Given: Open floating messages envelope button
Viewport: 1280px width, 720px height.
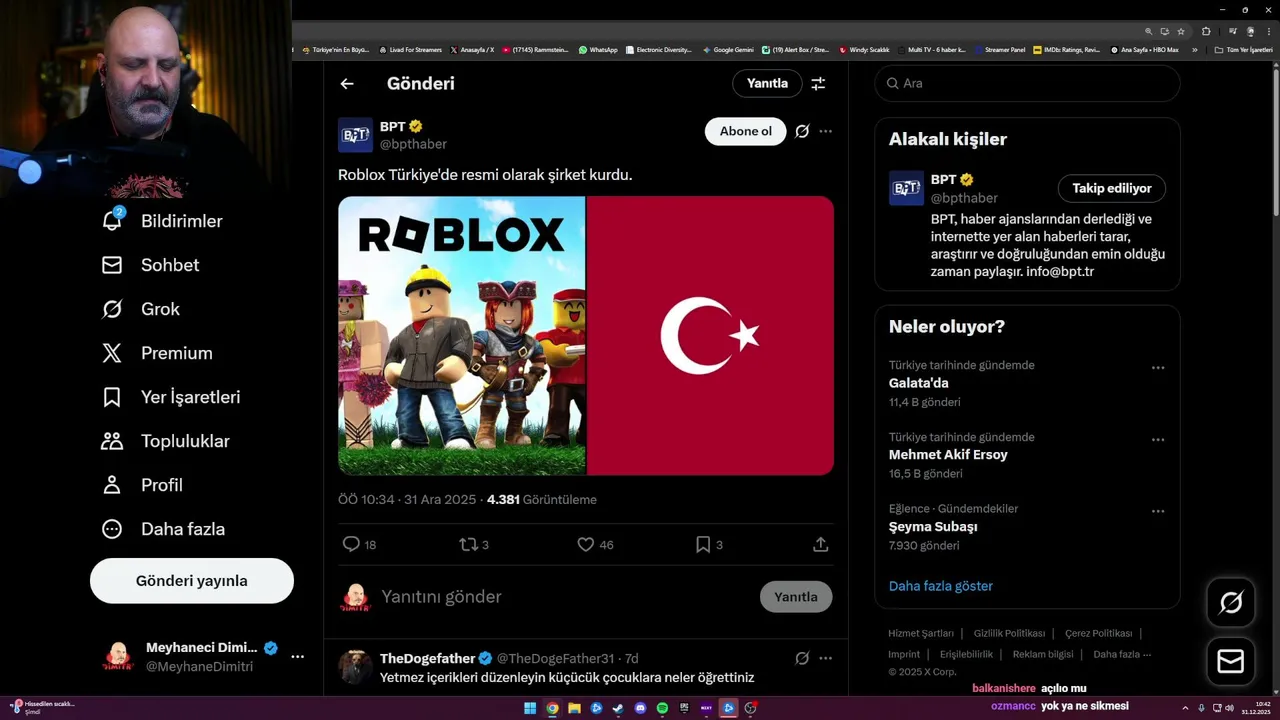Looking at the screenshot, I should [1231, 662].
